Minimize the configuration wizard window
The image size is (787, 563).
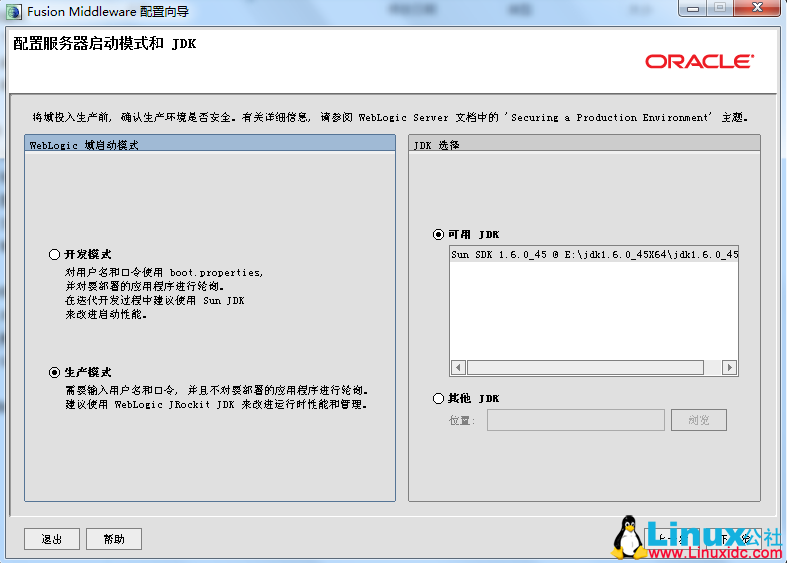[x=693, y=9]
